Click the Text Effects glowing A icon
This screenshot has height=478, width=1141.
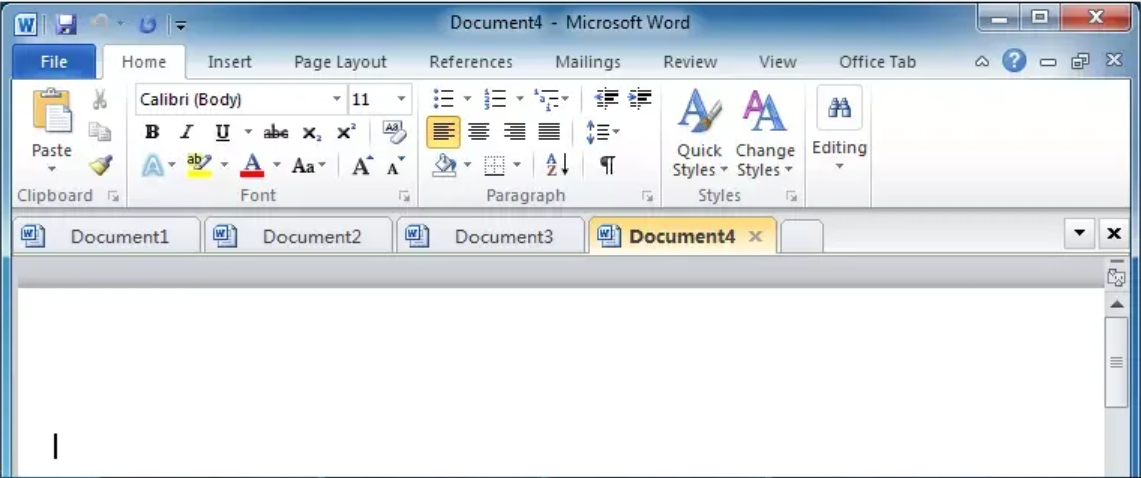pyautogui.click(x=153, y=166)
